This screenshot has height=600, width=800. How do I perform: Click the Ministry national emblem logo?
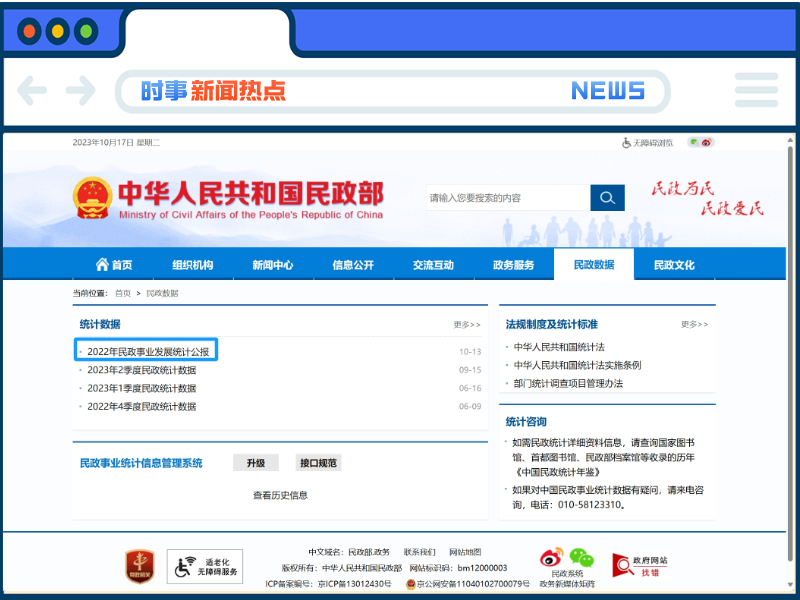[93, 197]
